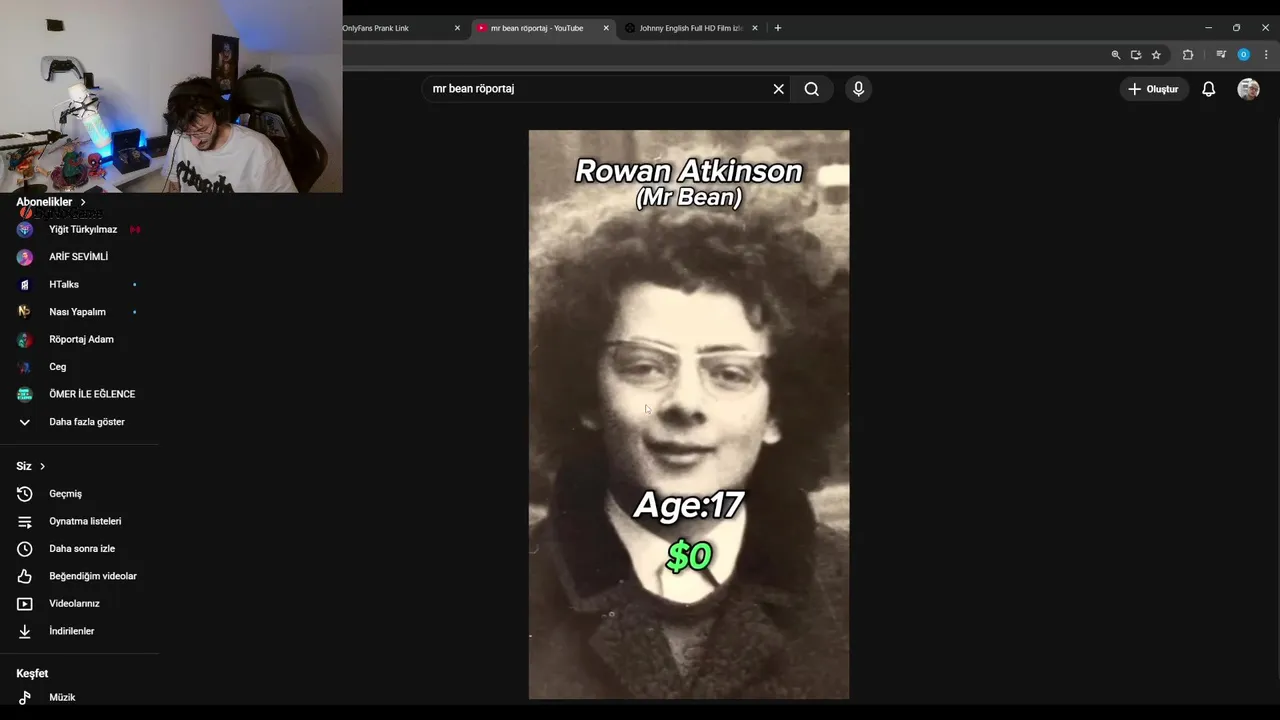Expand the Siz section
Image resolution: width=1280 pixels, height=720 pixels.
[31, 466]
